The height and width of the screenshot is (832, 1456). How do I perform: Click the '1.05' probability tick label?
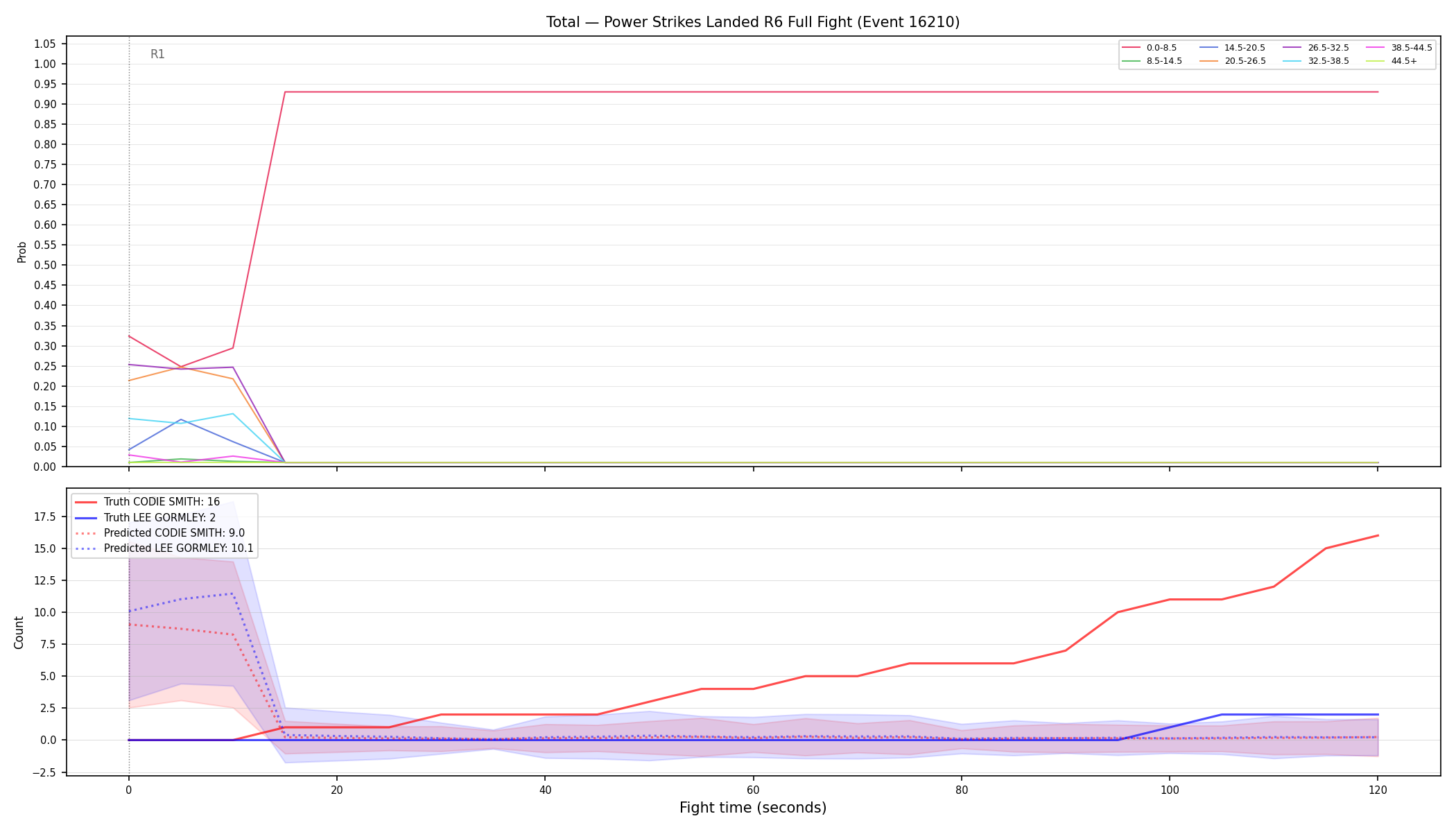[x=44, y=44]
